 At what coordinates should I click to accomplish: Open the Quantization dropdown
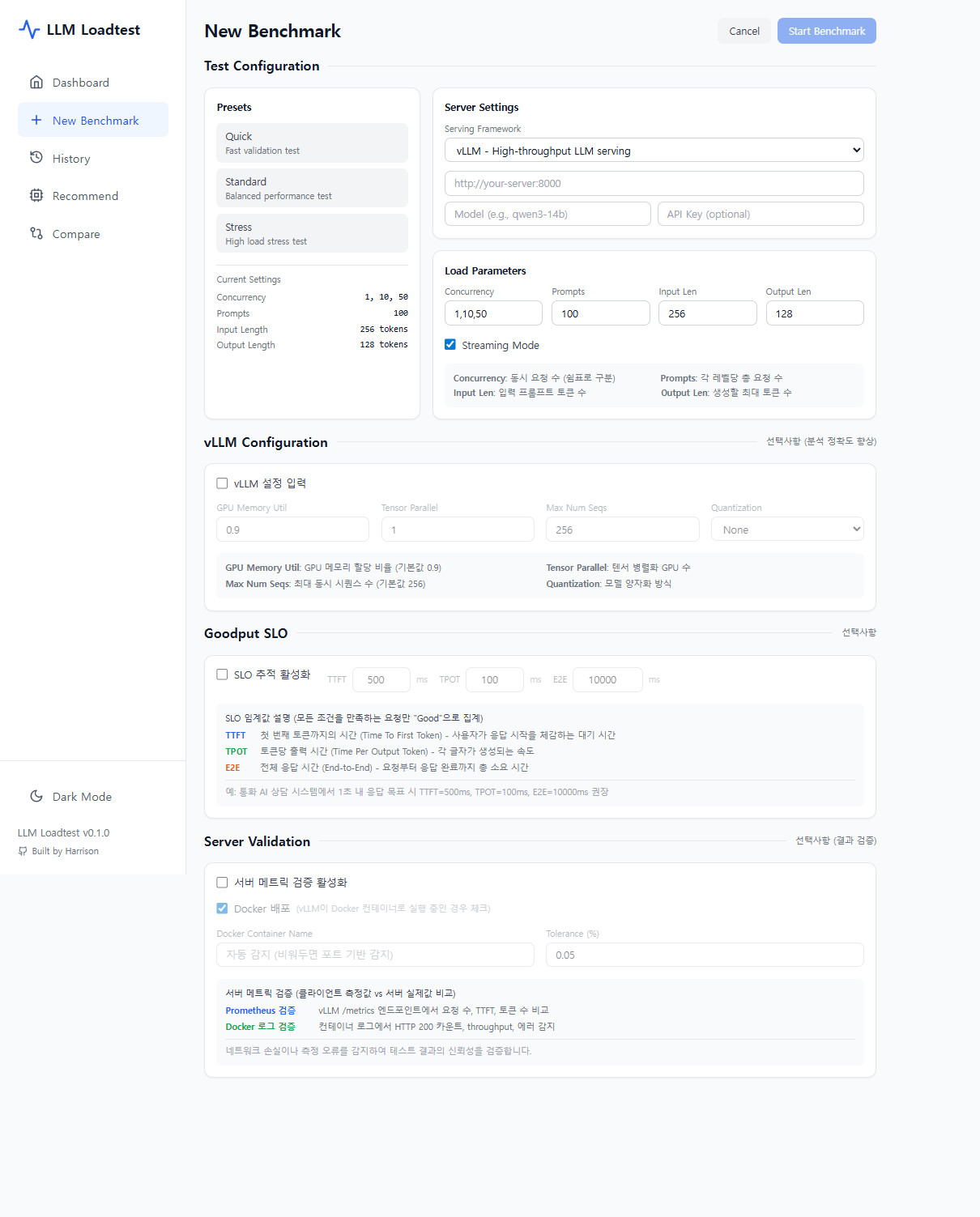point(787,530)
